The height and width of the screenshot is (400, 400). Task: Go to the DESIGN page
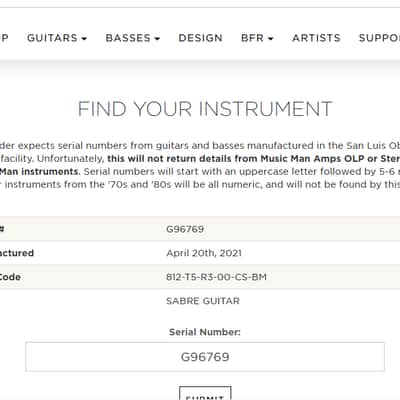point(200,38)
